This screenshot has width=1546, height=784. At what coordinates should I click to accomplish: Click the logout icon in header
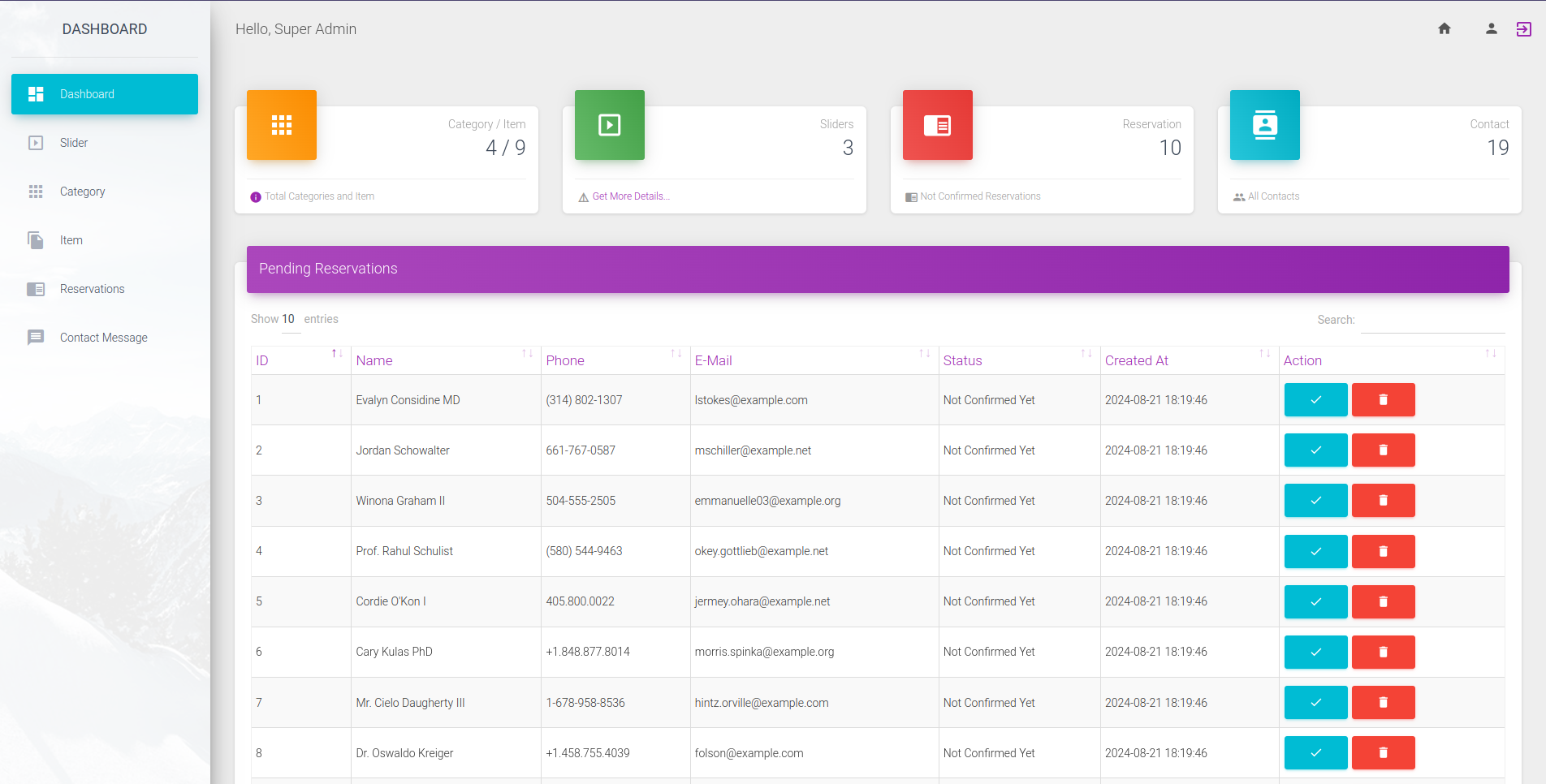[1524, 29]
